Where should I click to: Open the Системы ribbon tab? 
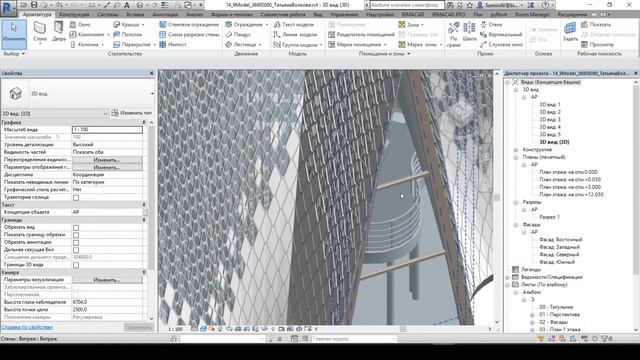point(108,14)
